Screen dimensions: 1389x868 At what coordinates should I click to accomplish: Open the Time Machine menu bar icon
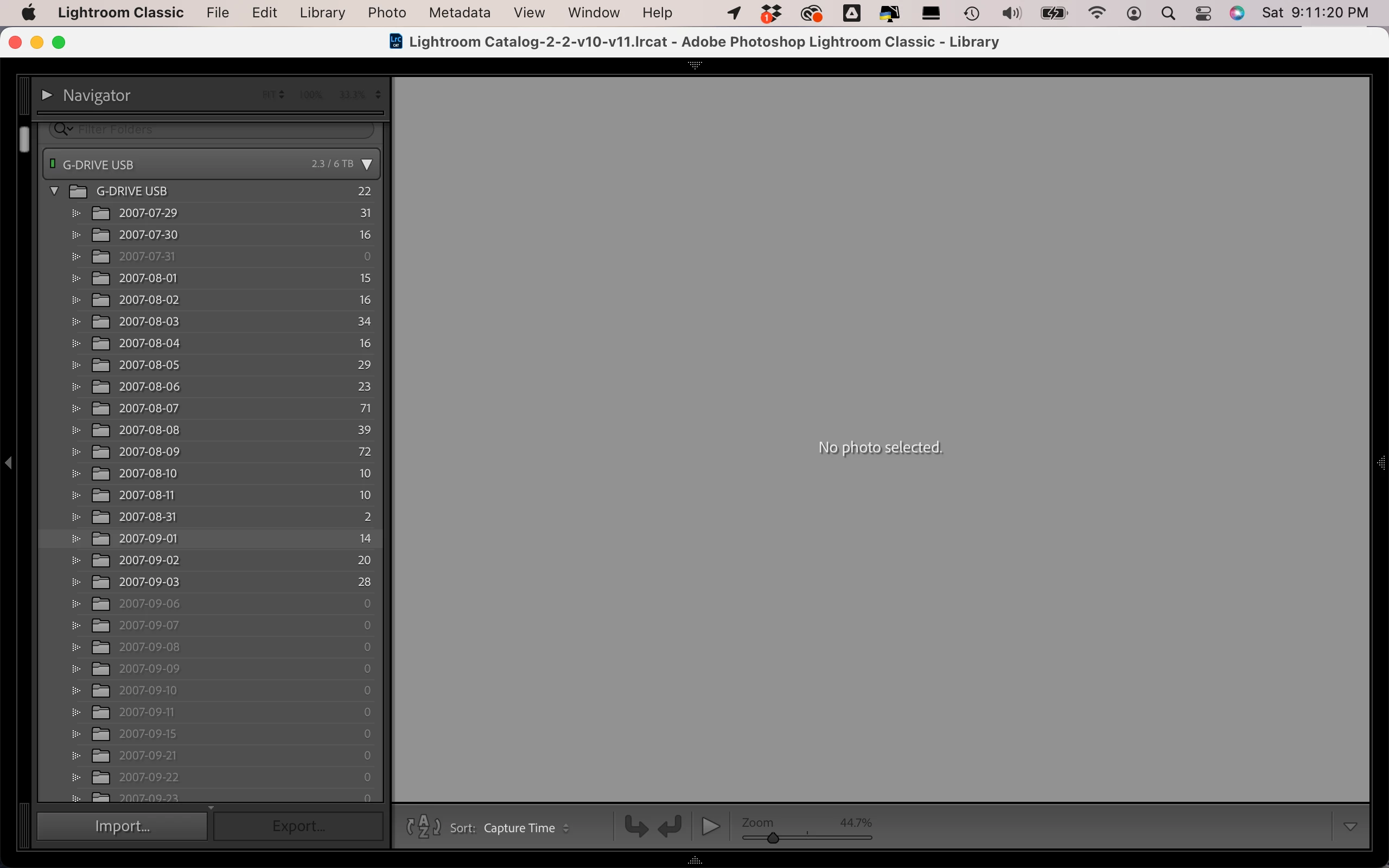971,12
